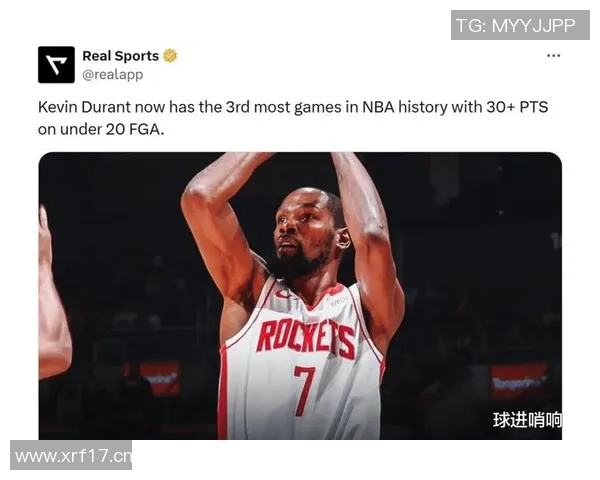Click the TG: MYYJJPP watermark box
The image size is (600, 480).
[x=520, y=25]
